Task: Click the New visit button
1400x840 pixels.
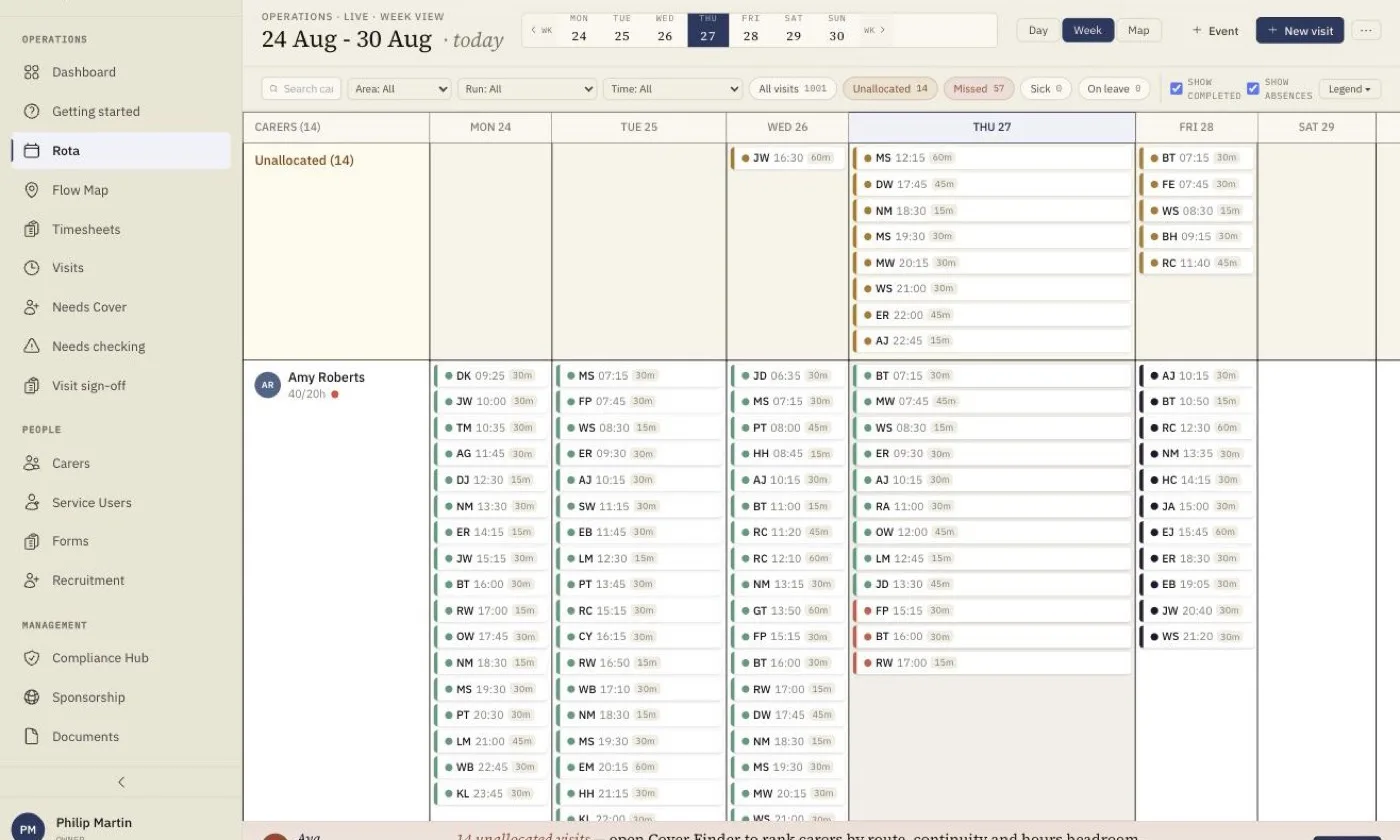Action: pos(1300,31)
